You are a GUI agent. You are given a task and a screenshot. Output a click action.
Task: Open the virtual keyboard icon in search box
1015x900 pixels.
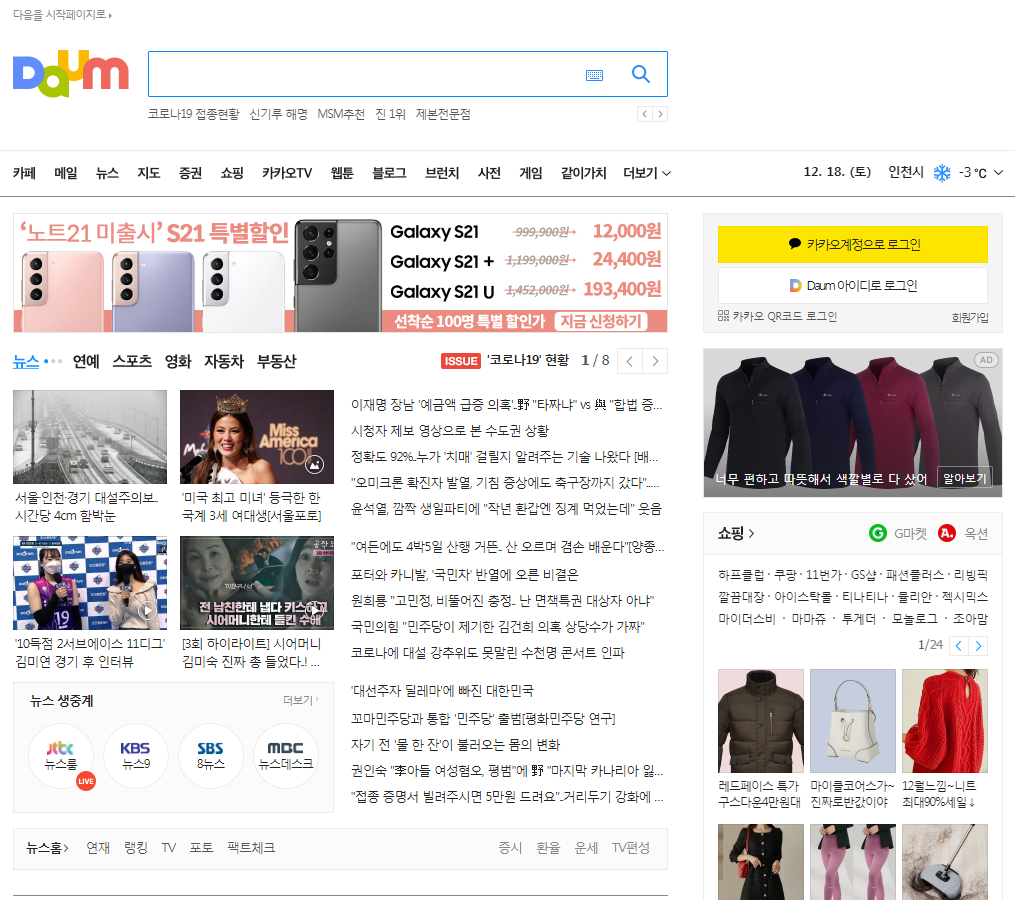(594, 75)
